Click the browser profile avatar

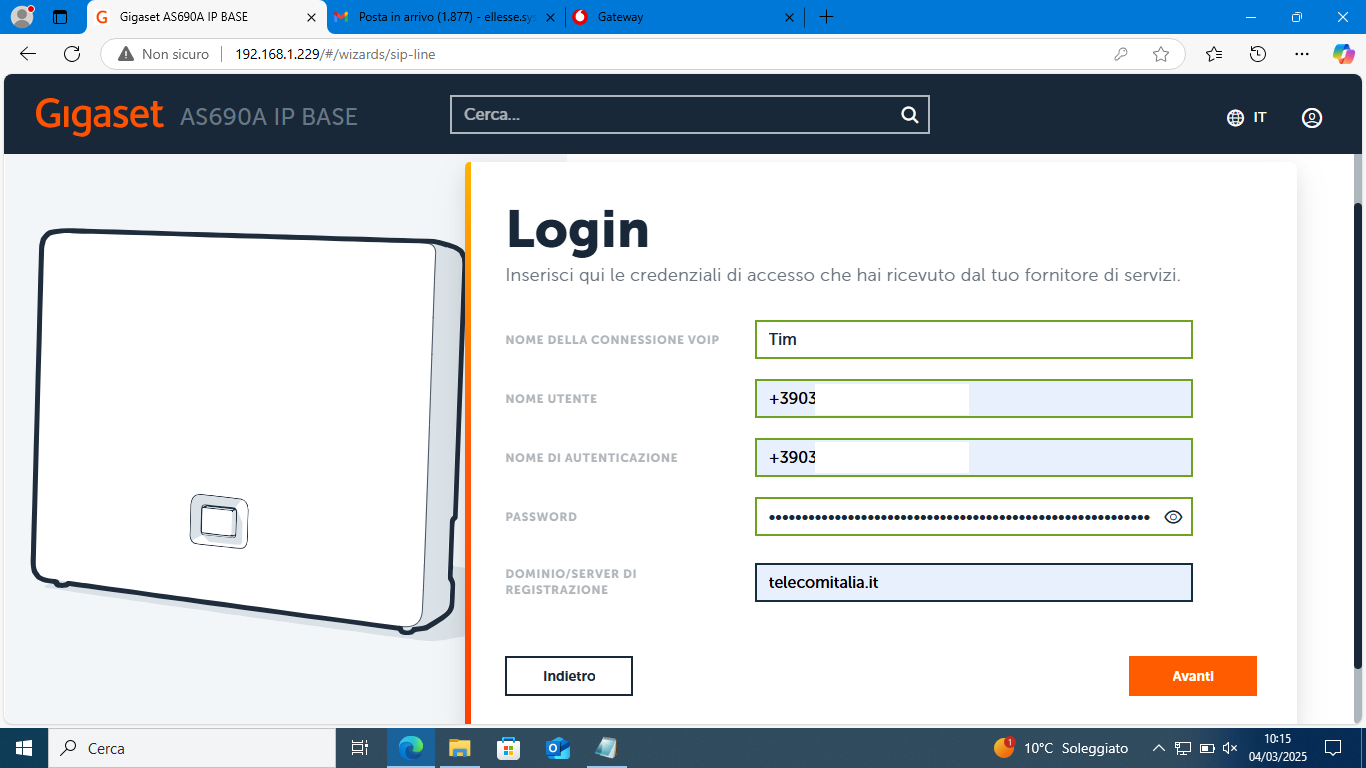coord(22,16)
